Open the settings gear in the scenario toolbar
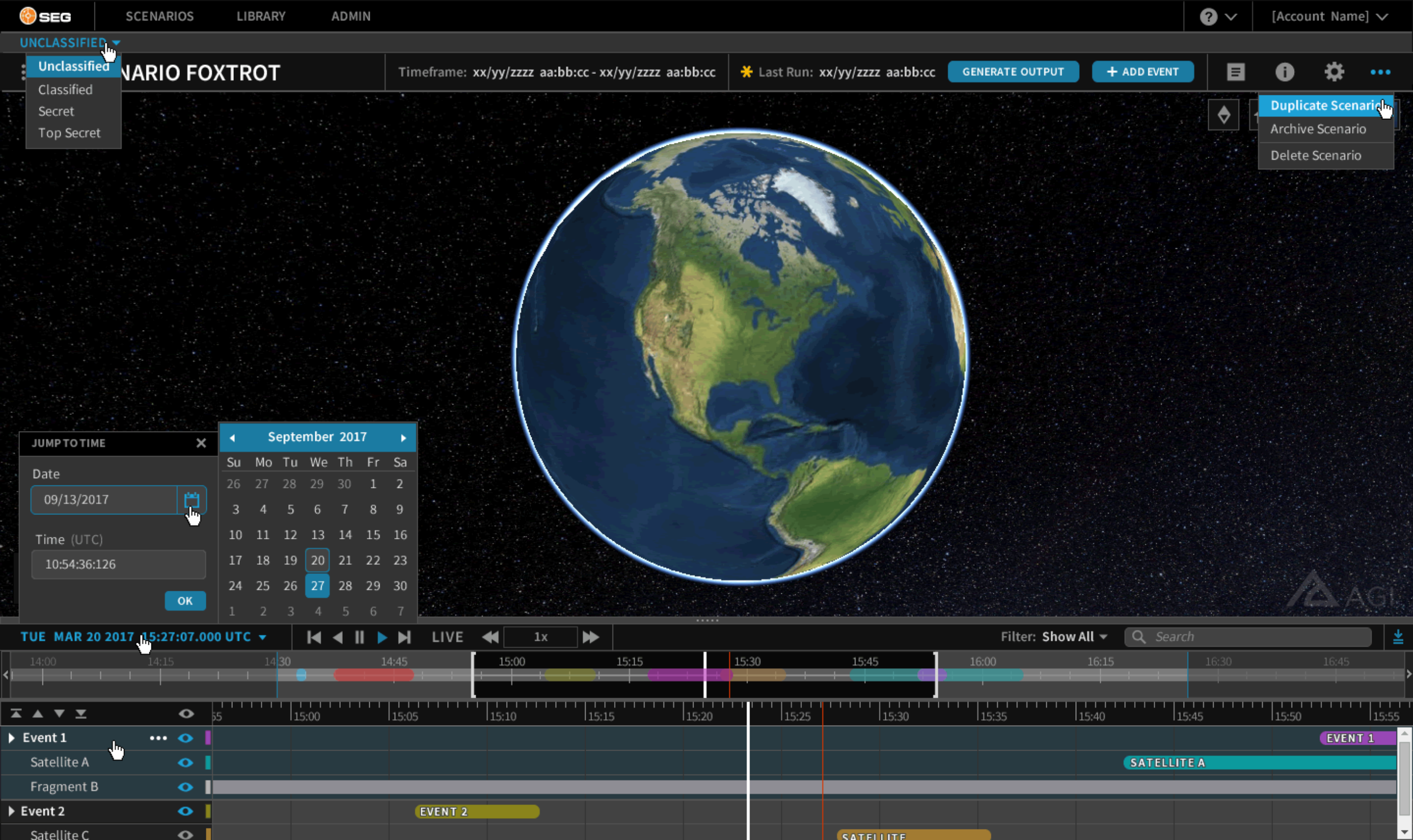1413x840 pixels. 1334,72
